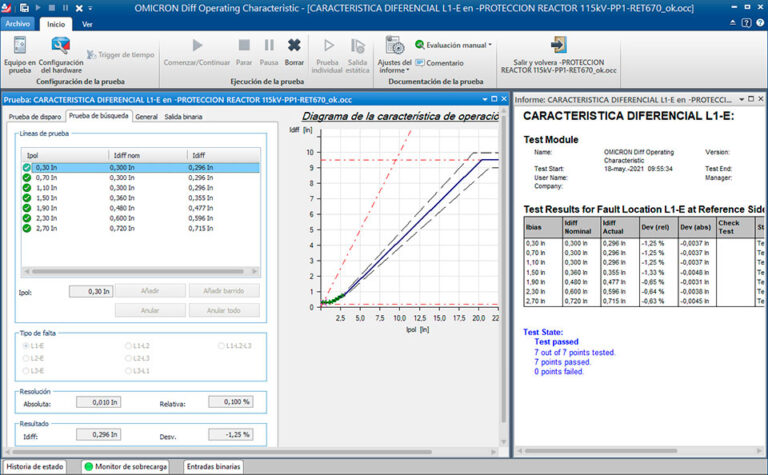Click the Ipol input field

tap(91, 291)
